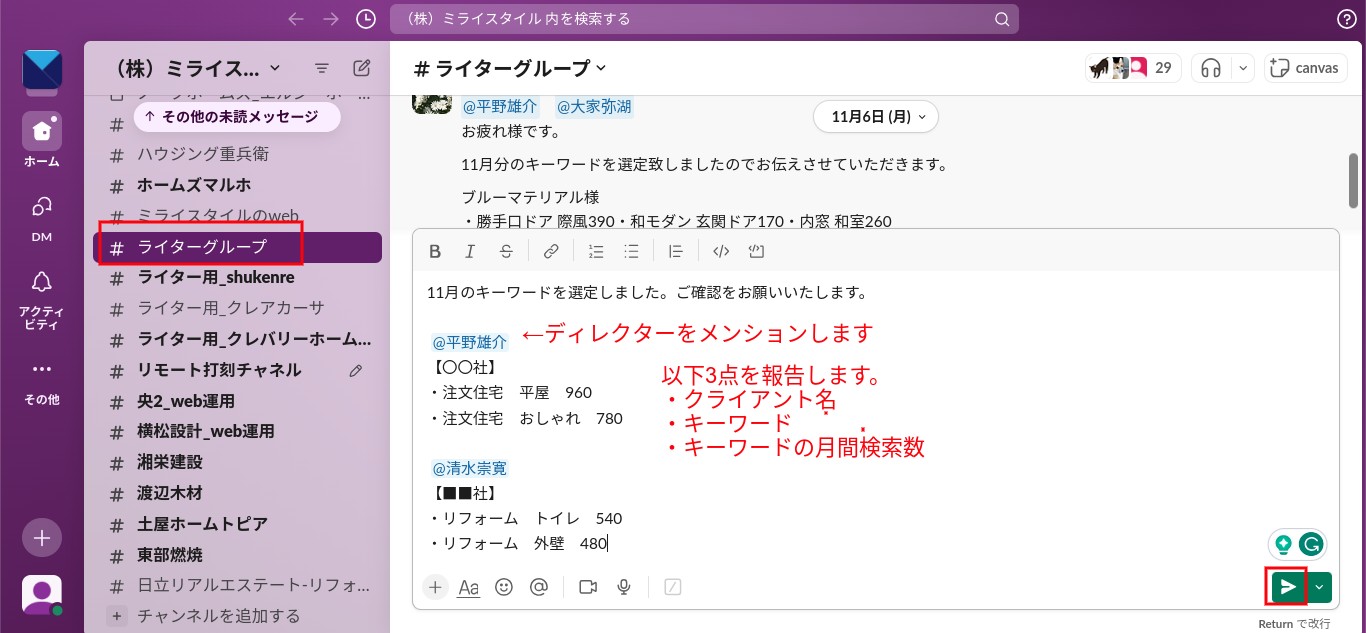Click the bold formatting icon
Viewport: 1366px width, 633px height.
pos(435,251)
